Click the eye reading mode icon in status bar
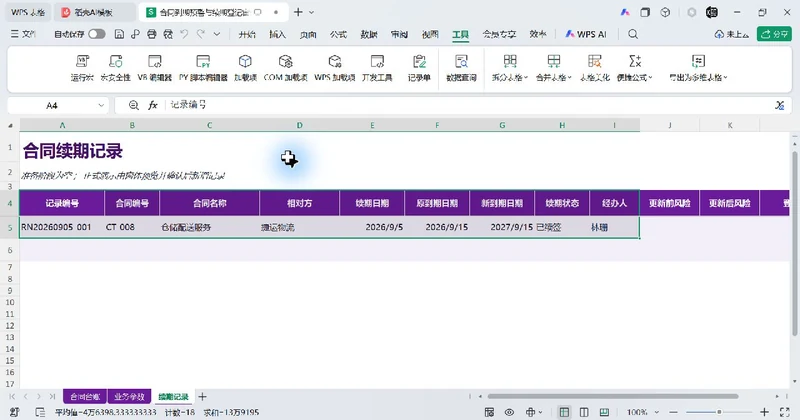 509,412
